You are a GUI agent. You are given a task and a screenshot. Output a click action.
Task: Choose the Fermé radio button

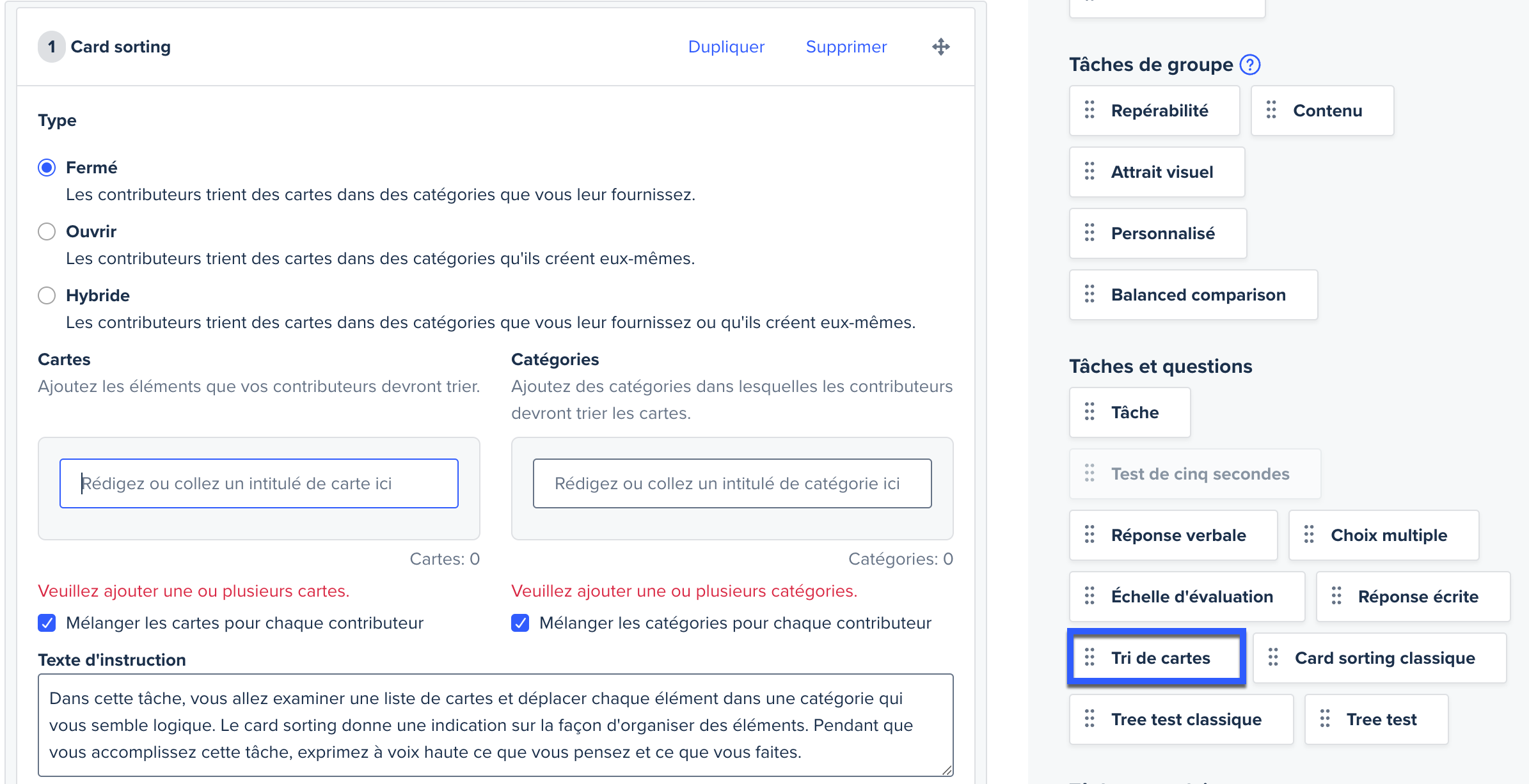[x=47, y=168]
